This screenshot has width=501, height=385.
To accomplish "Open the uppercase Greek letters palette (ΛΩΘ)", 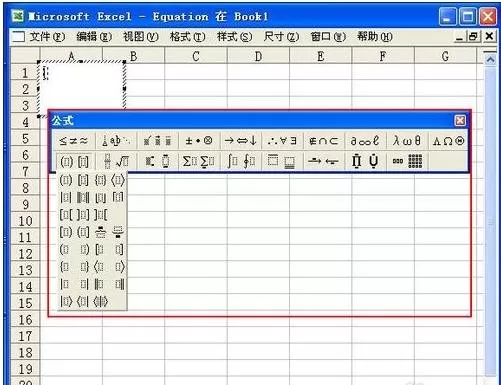I will (448, 141).
